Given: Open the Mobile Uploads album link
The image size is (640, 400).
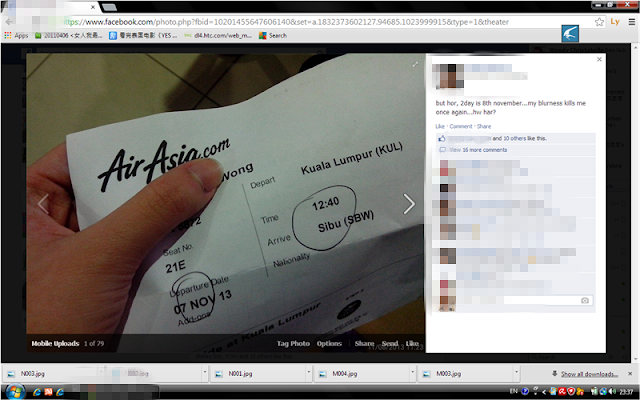Looking at the screenshot, I should pos(55,343).
